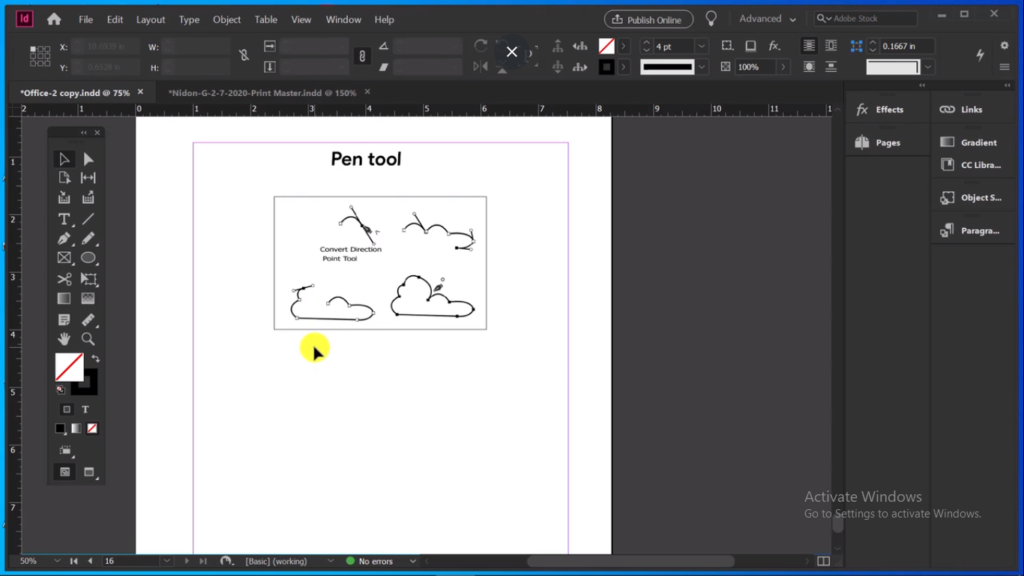
Task: Open the Home screen icon
Action: pyautogui.click(x=54, y=19)
